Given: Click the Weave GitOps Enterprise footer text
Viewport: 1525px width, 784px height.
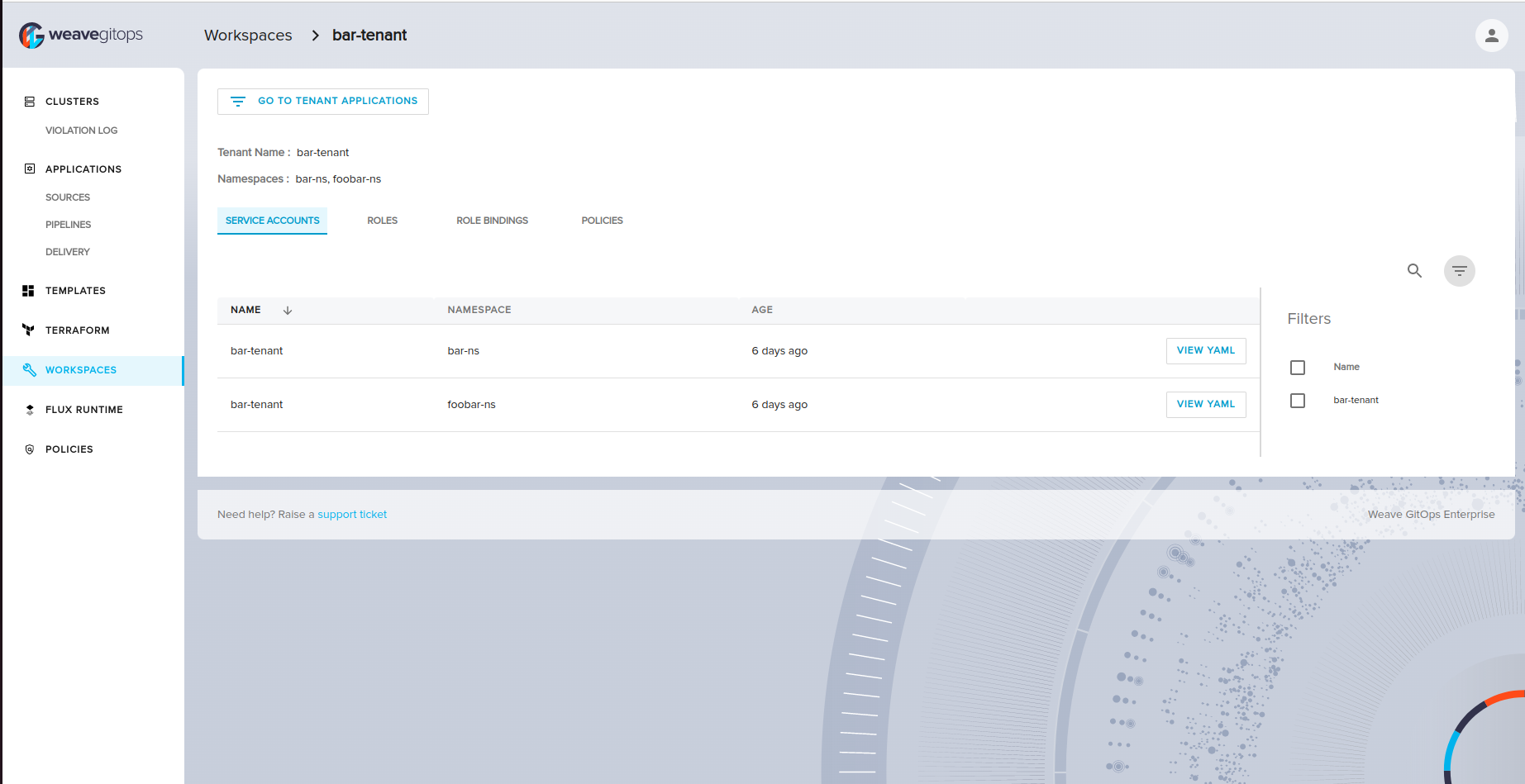Looking at the screenshot, I should click(1431, 515).
